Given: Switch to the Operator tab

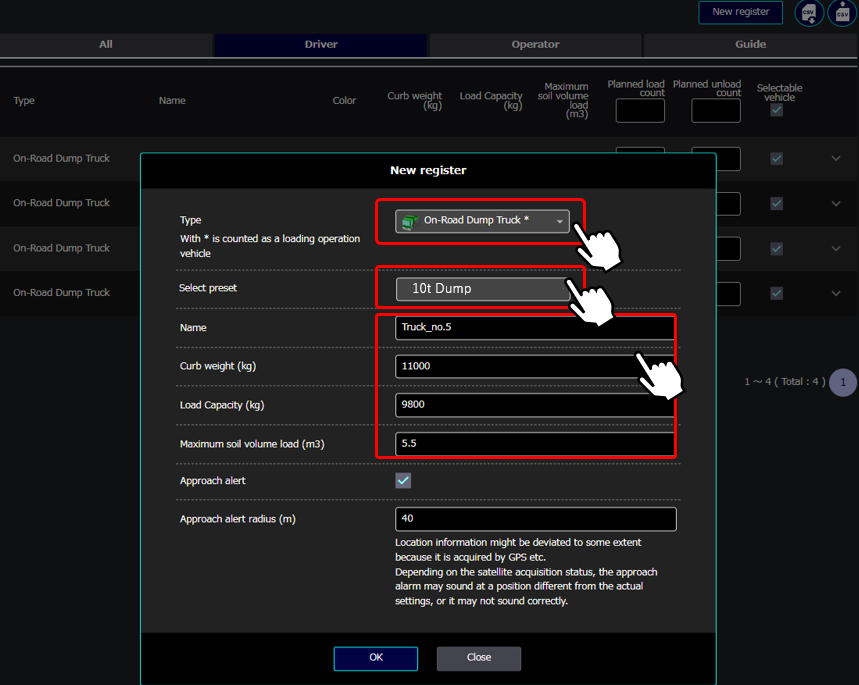Looking at the screenshot, I should (x=536, y=45).
